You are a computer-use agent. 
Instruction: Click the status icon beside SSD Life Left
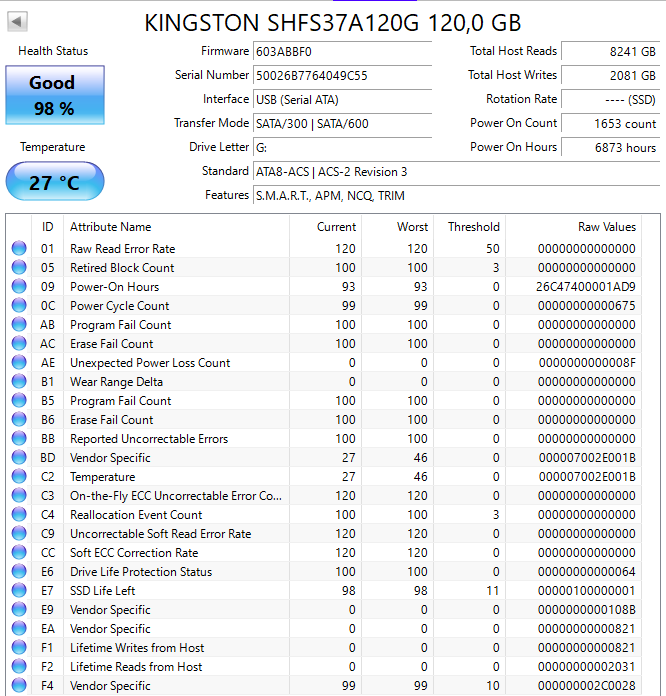19,591
